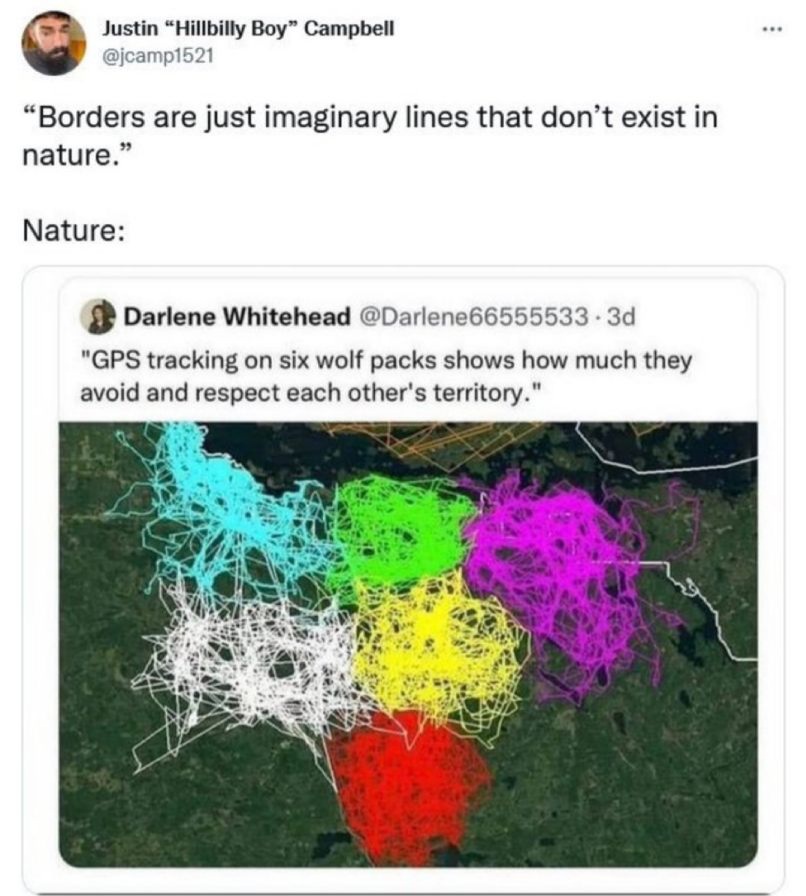This screenshot has width=806, height=896.
Task: Click the "Borders are just imaginary lines" tweet text
Action: (x=370, y=136)
